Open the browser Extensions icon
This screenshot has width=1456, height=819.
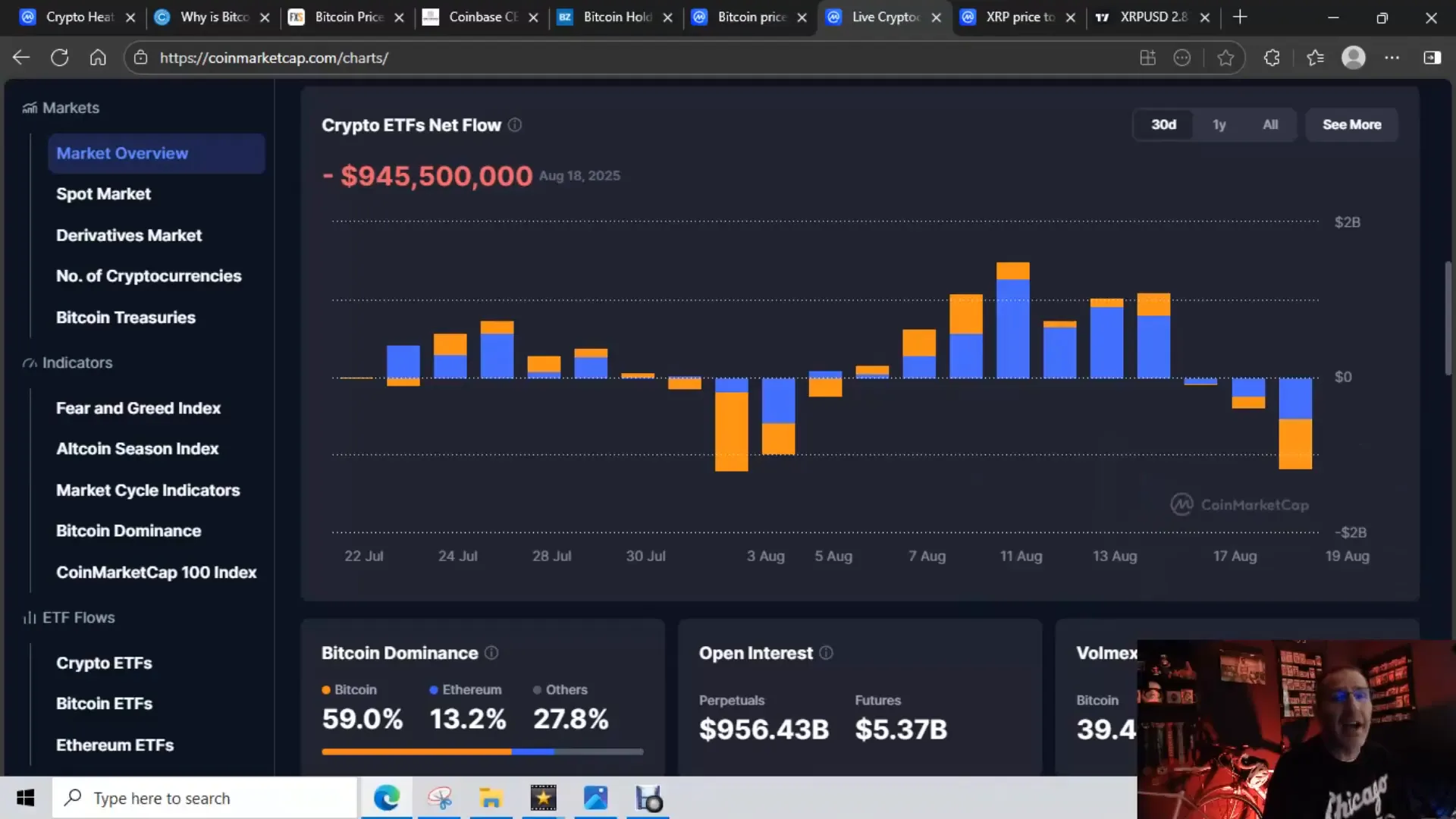pos(1272,58)
